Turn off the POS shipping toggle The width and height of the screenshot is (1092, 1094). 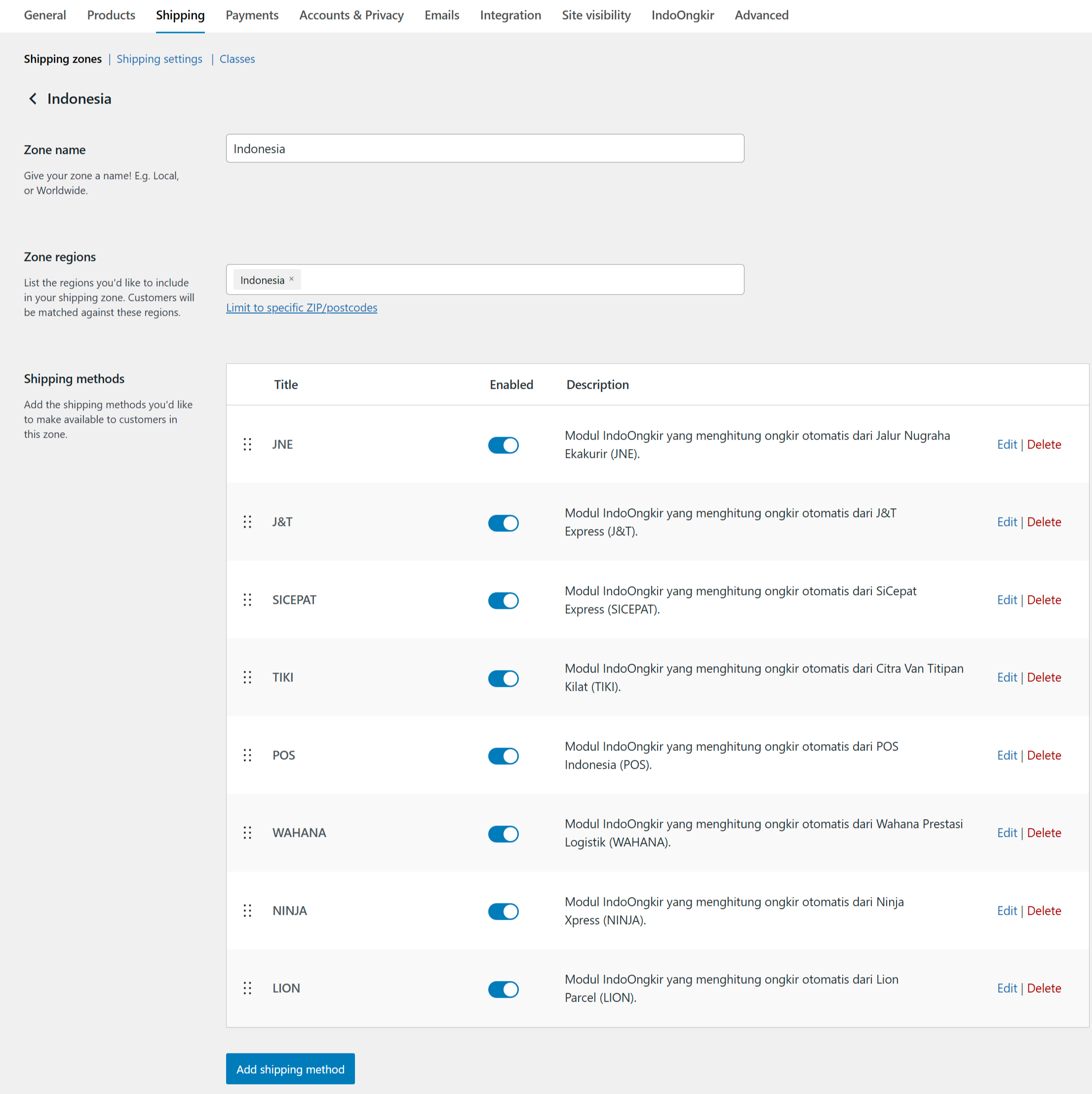pyautogui.click(x=503, y=756)
